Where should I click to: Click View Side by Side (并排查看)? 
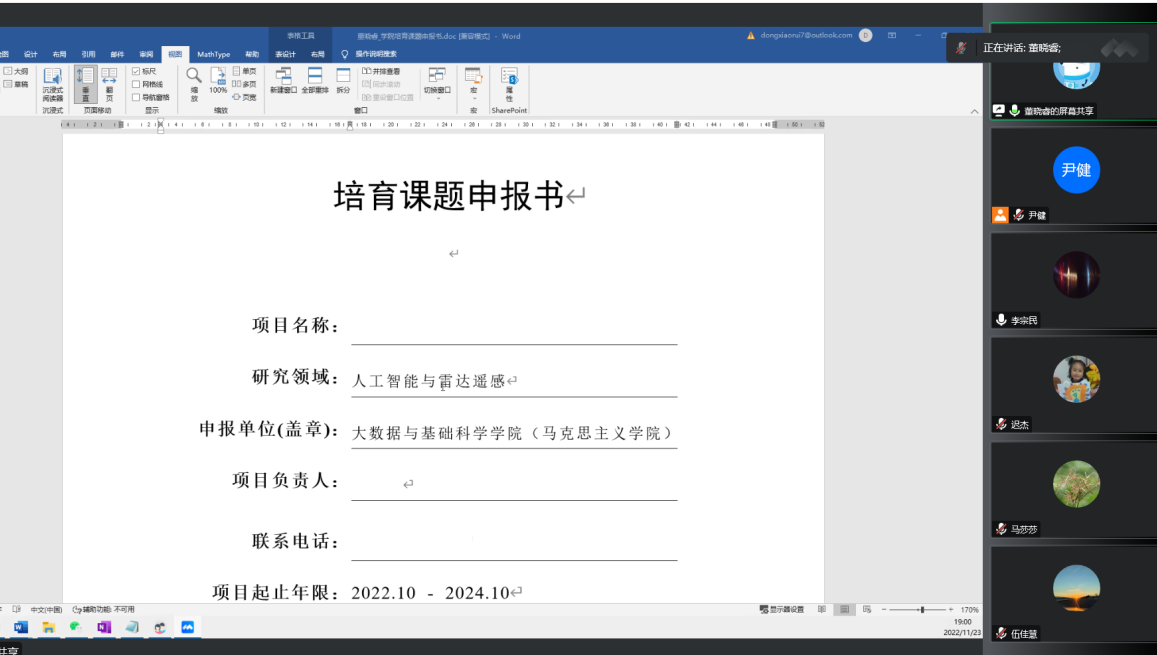click(x=381, y=72)
